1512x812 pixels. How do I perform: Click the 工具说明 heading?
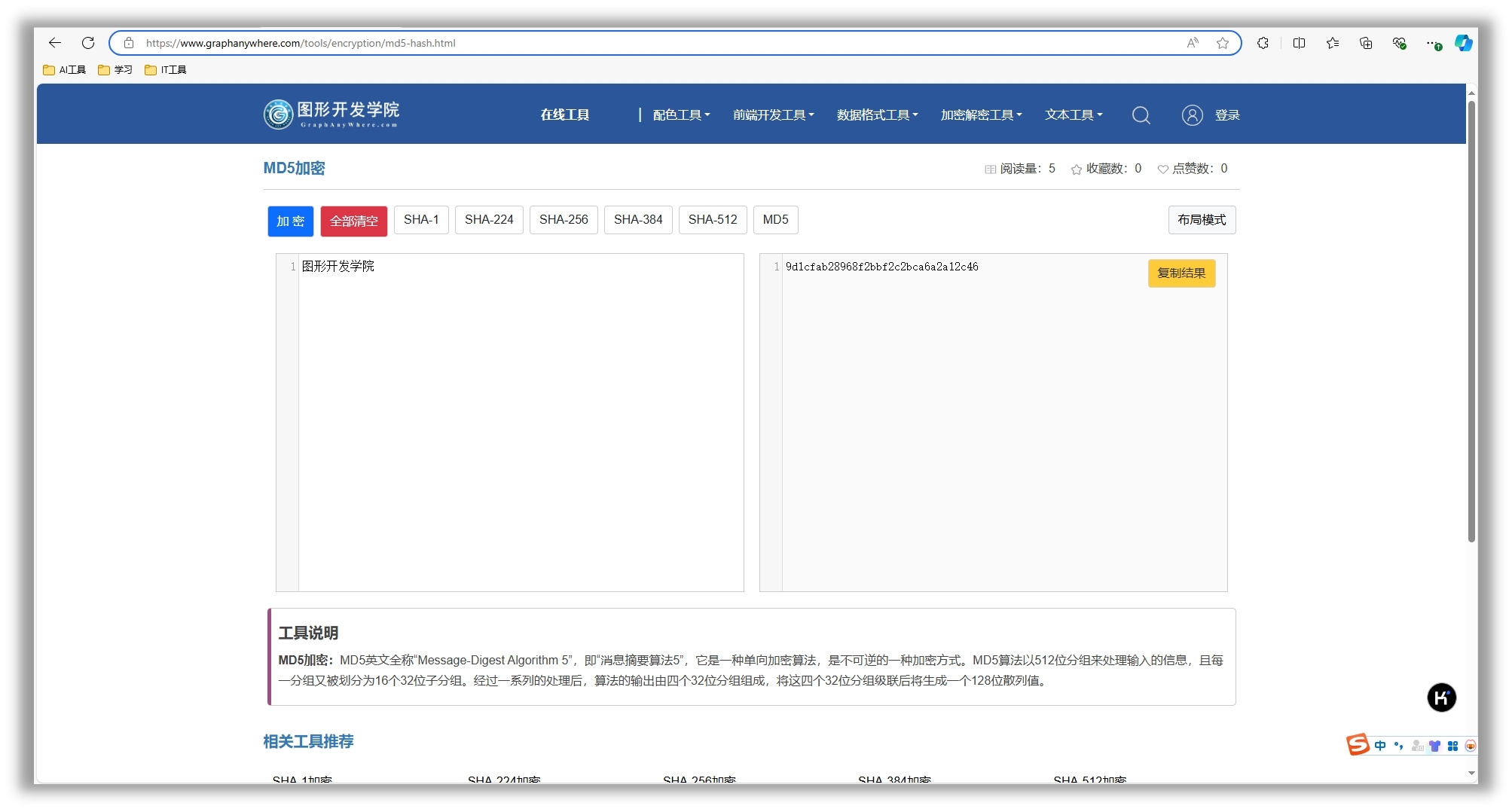pos(308,633)
